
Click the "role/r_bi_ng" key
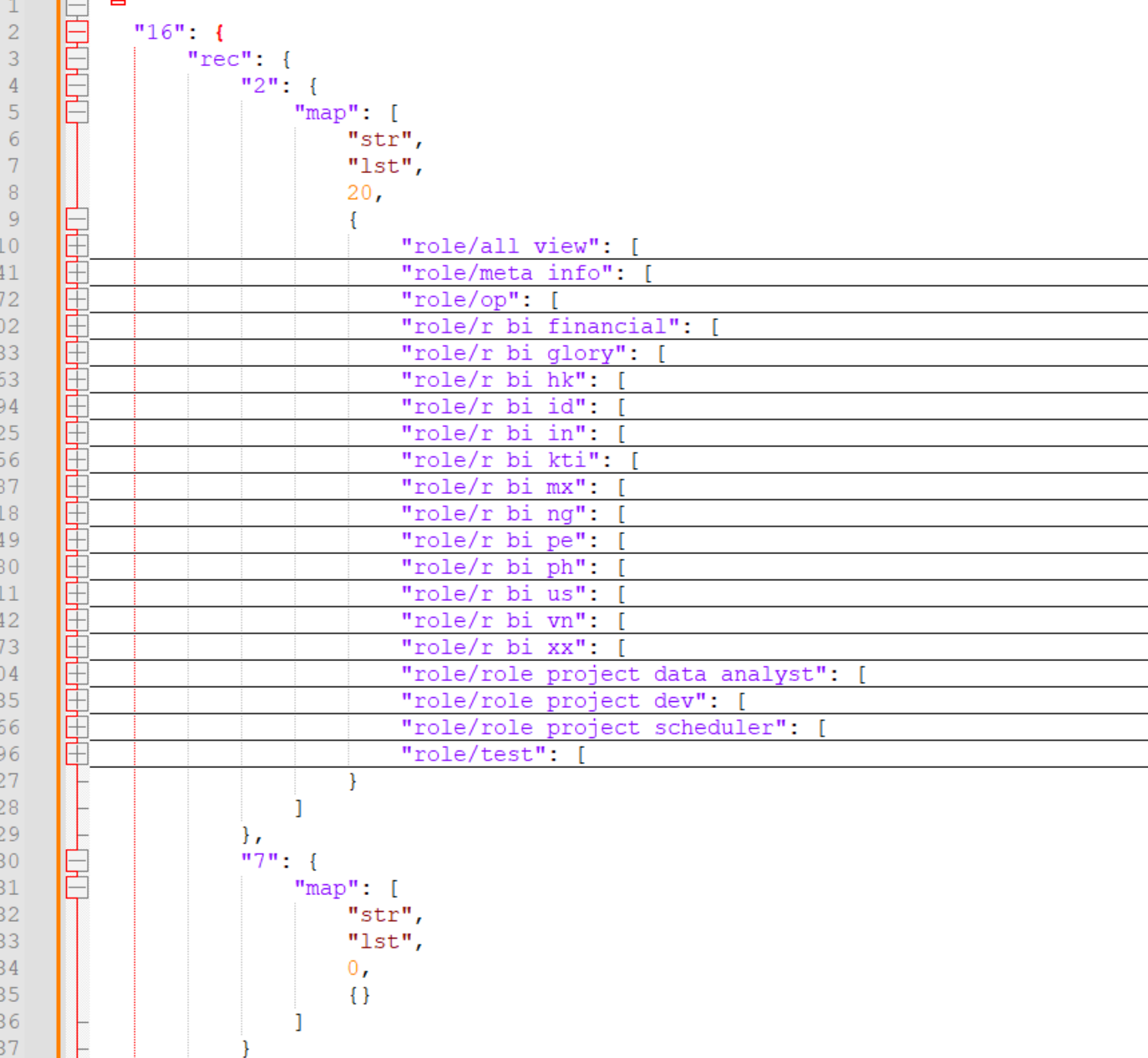tap(494, 513)
